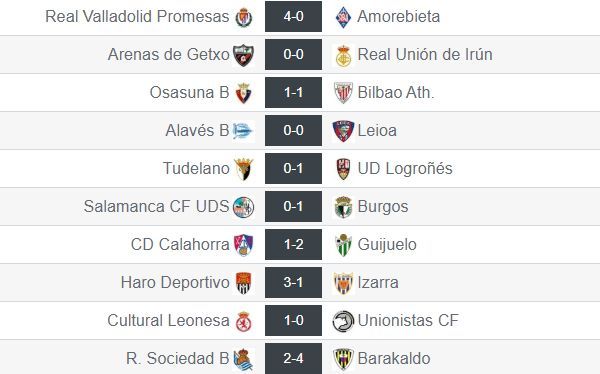
Task: Click the Real Unión de Irún badge
Action: (343, 56)
